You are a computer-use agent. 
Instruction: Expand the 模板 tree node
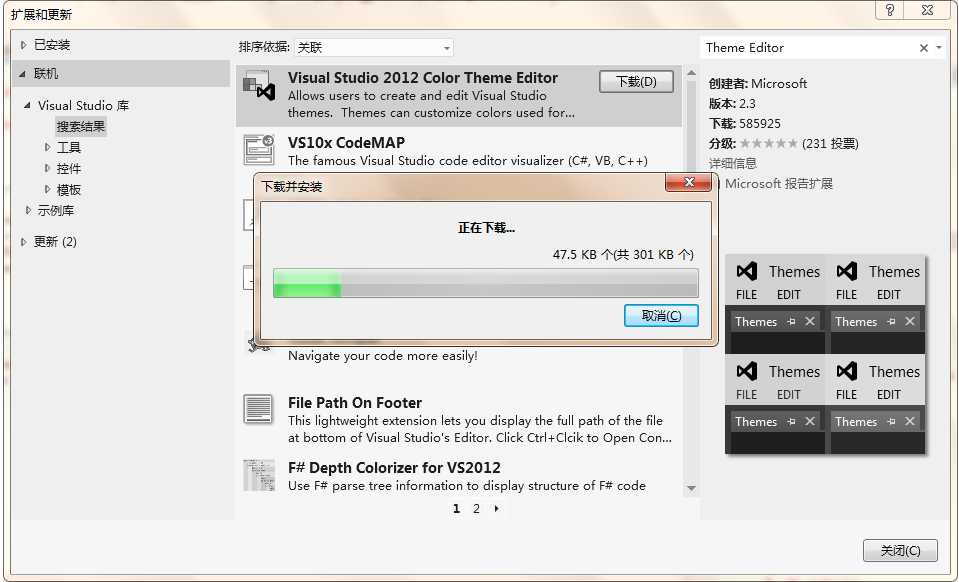[48, 190]
